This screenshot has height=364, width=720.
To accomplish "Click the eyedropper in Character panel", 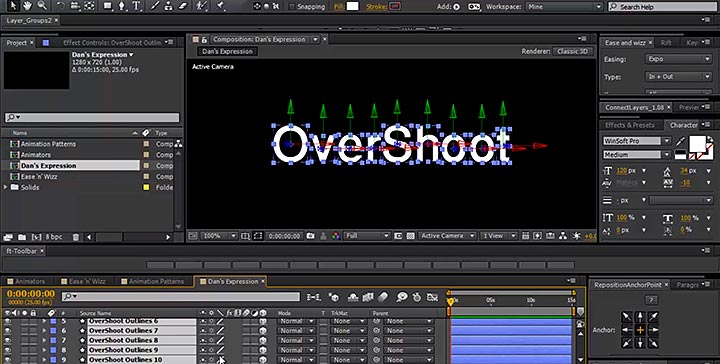I will point(680,141).
